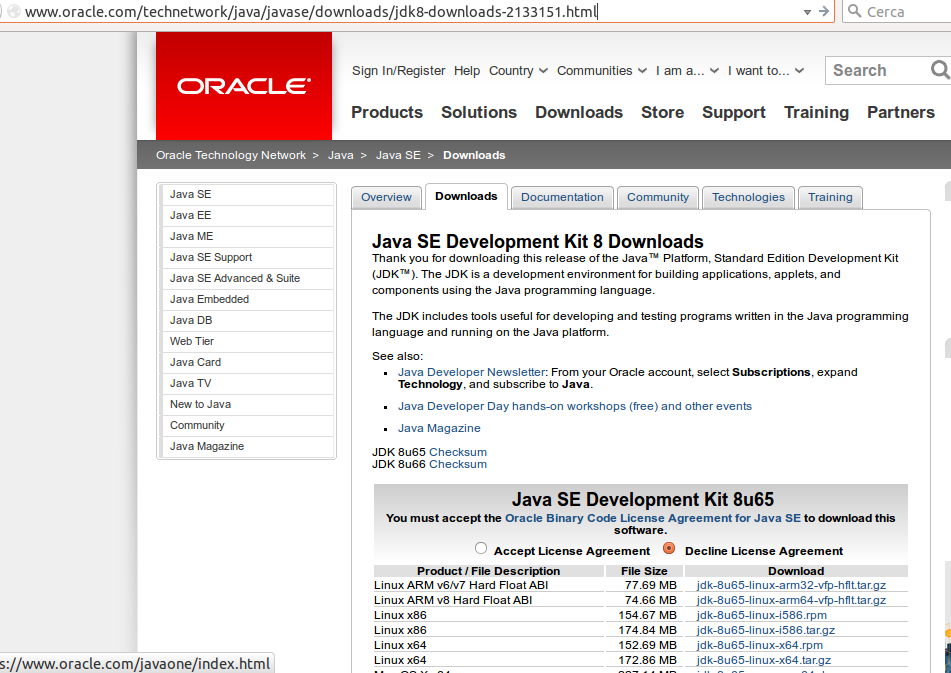Download jdk-8u65-linux-i586.tar.gz
The image size is (951, 673).
[765, 631]
